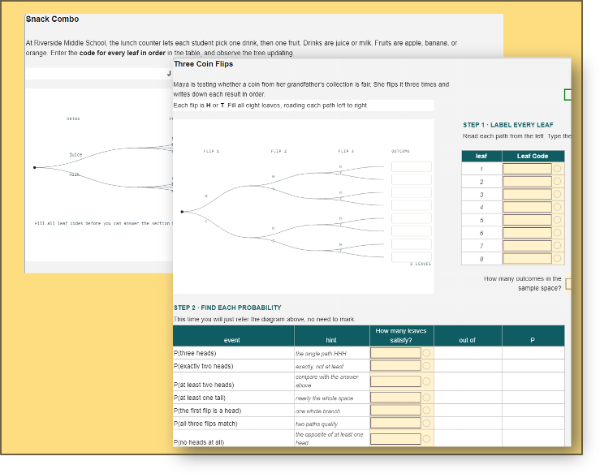Click the P result cell for P(no heads at all)
Screen dimensions: 600x475
coord(533,438)
